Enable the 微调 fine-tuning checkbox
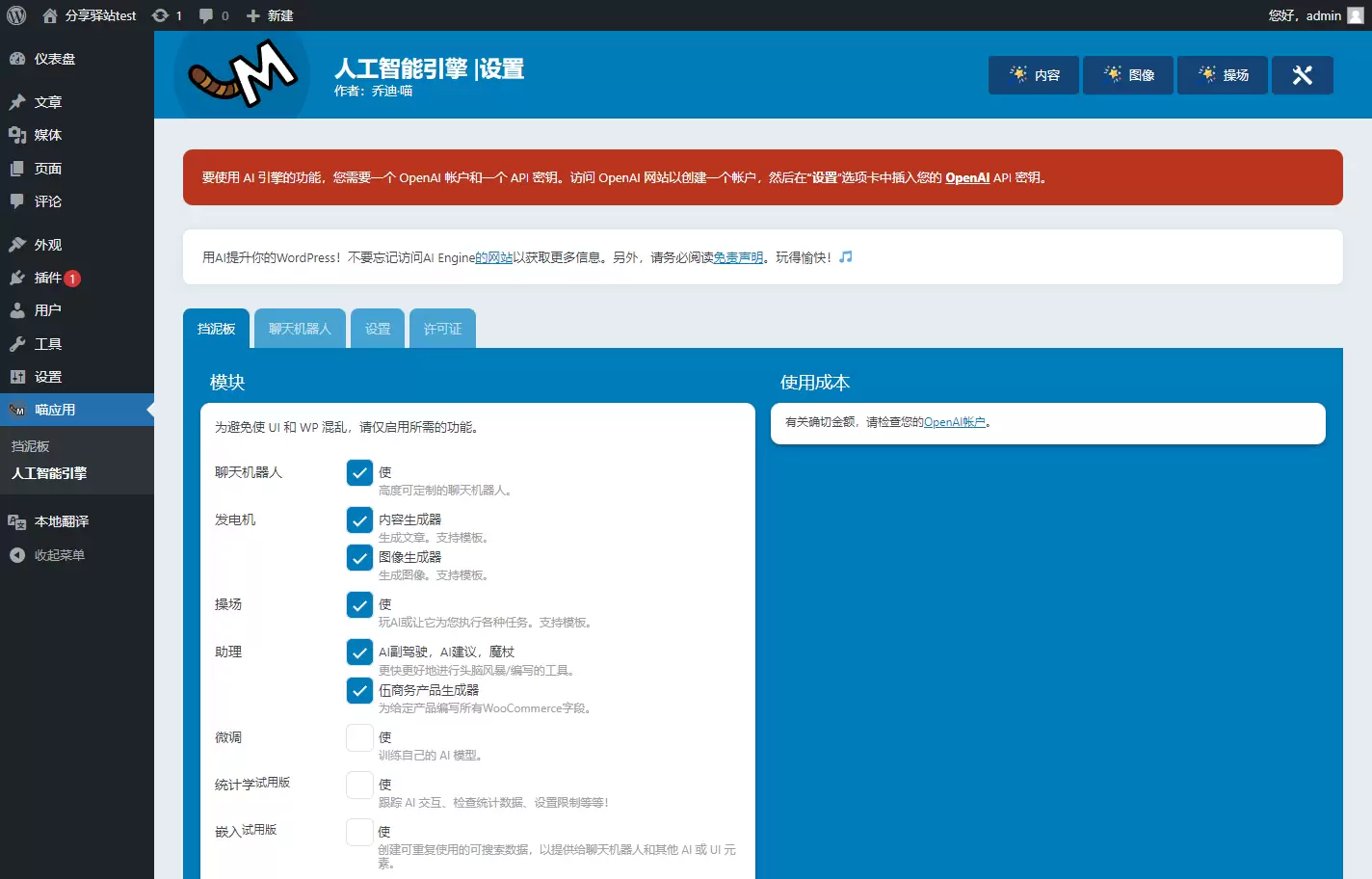This screenshot has width=1372, height=879. click(359, 737)
